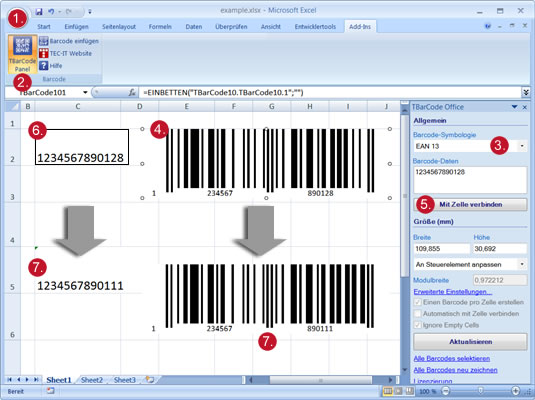Screen dimensions: 535x400
Task: Toggle Einen Barcode pro Zelle erstellen checkbox
Action: 417,302
